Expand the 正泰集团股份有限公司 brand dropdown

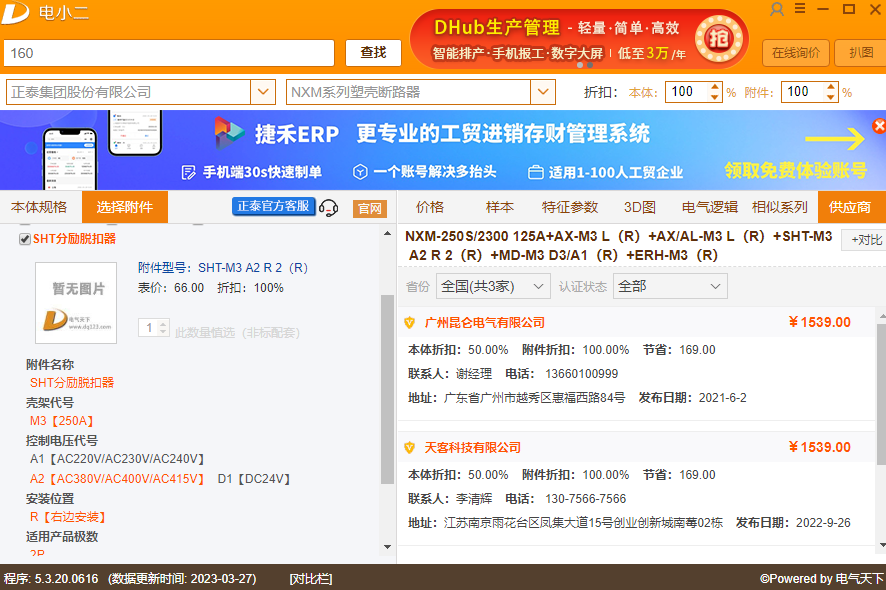click(x=263, y=92)
